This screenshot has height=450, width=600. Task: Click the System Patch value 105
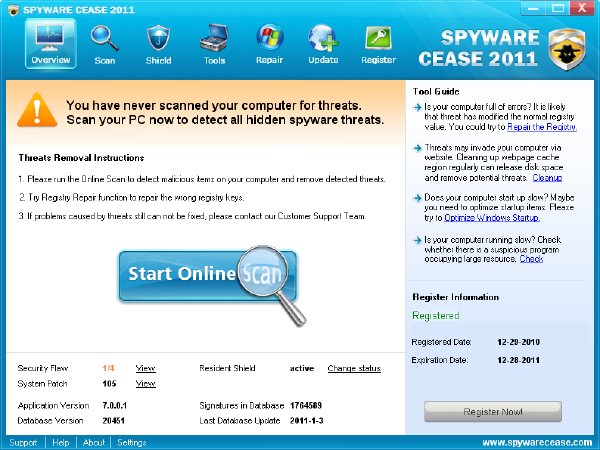pyautogui.click(x=109, y=383)
